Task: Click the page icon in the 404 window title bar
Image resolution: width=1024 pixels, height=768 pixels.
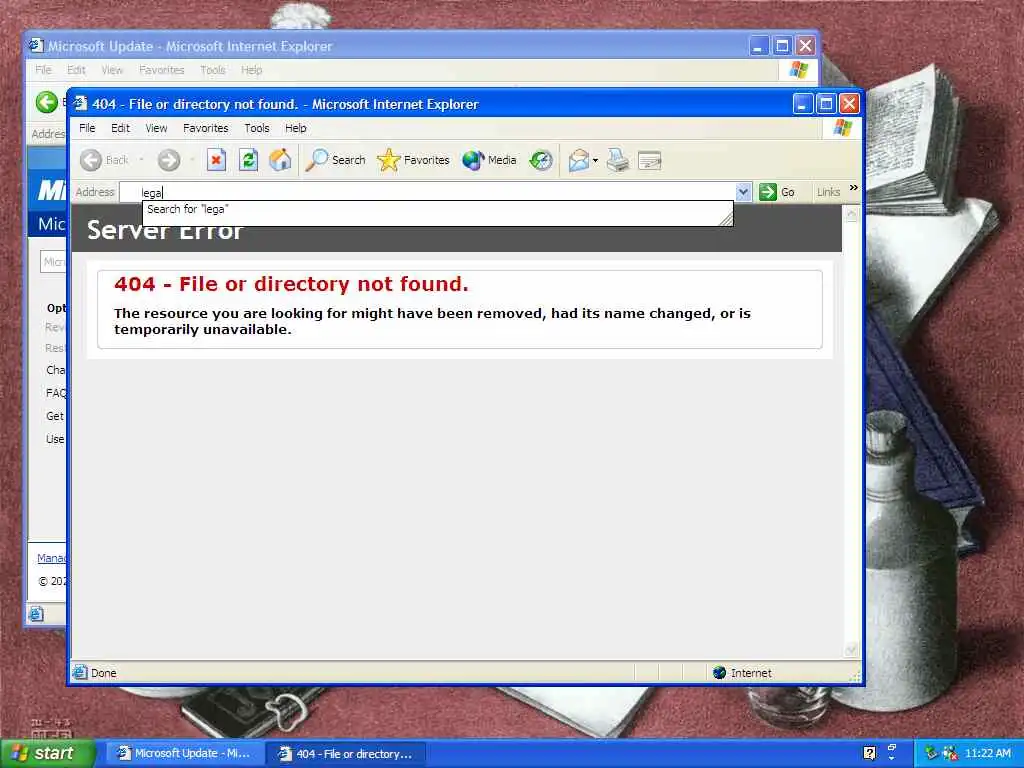Action: [x=81, y=104]
